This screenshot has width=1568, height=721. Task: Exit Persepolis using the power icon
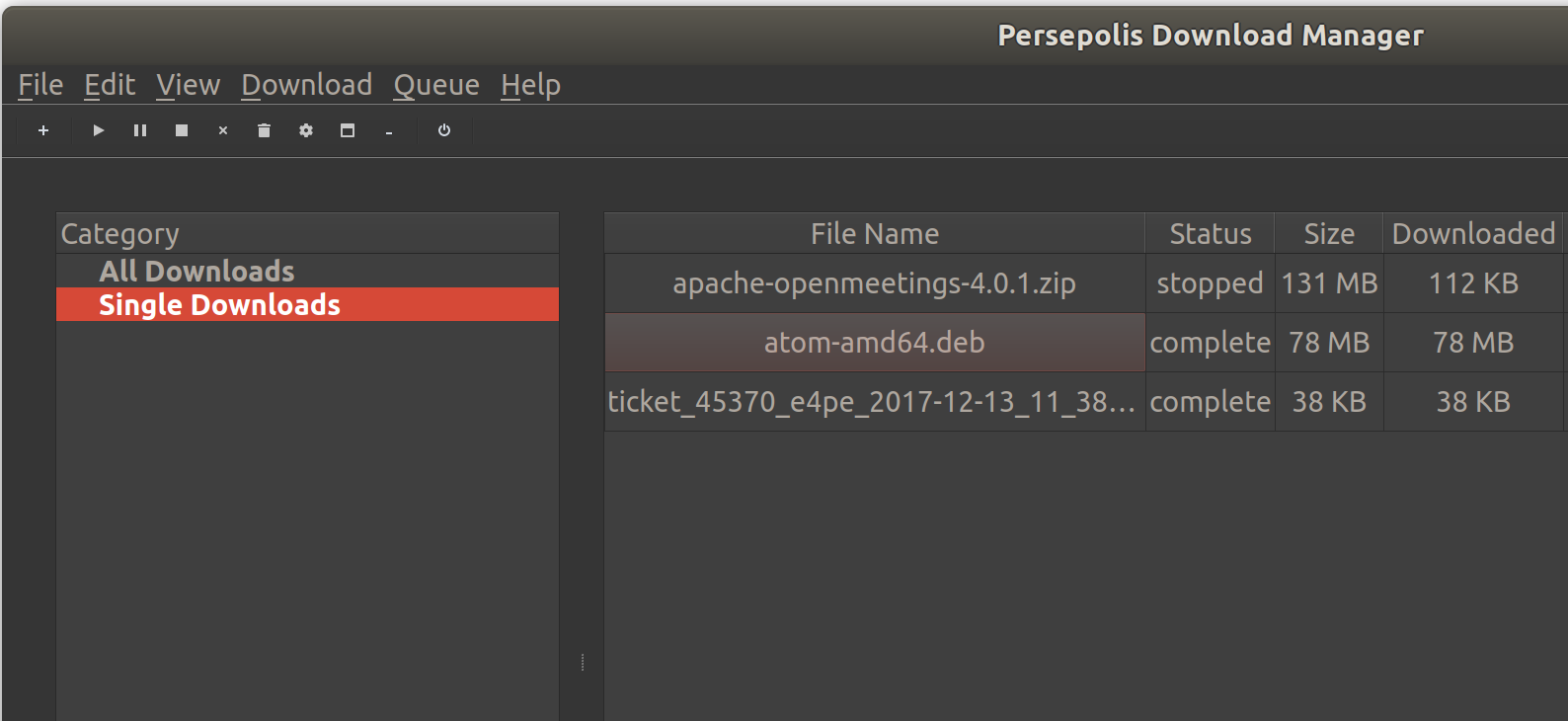(444, 130)
